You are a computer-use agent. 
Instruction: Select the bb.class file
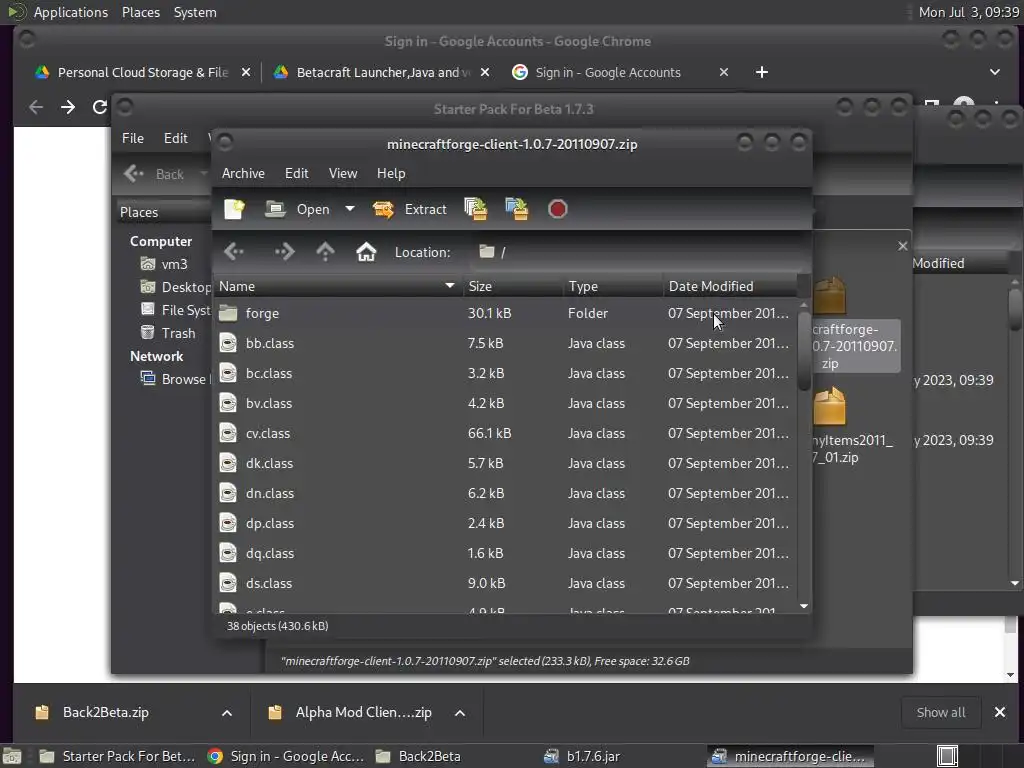(x=505, y=343)
